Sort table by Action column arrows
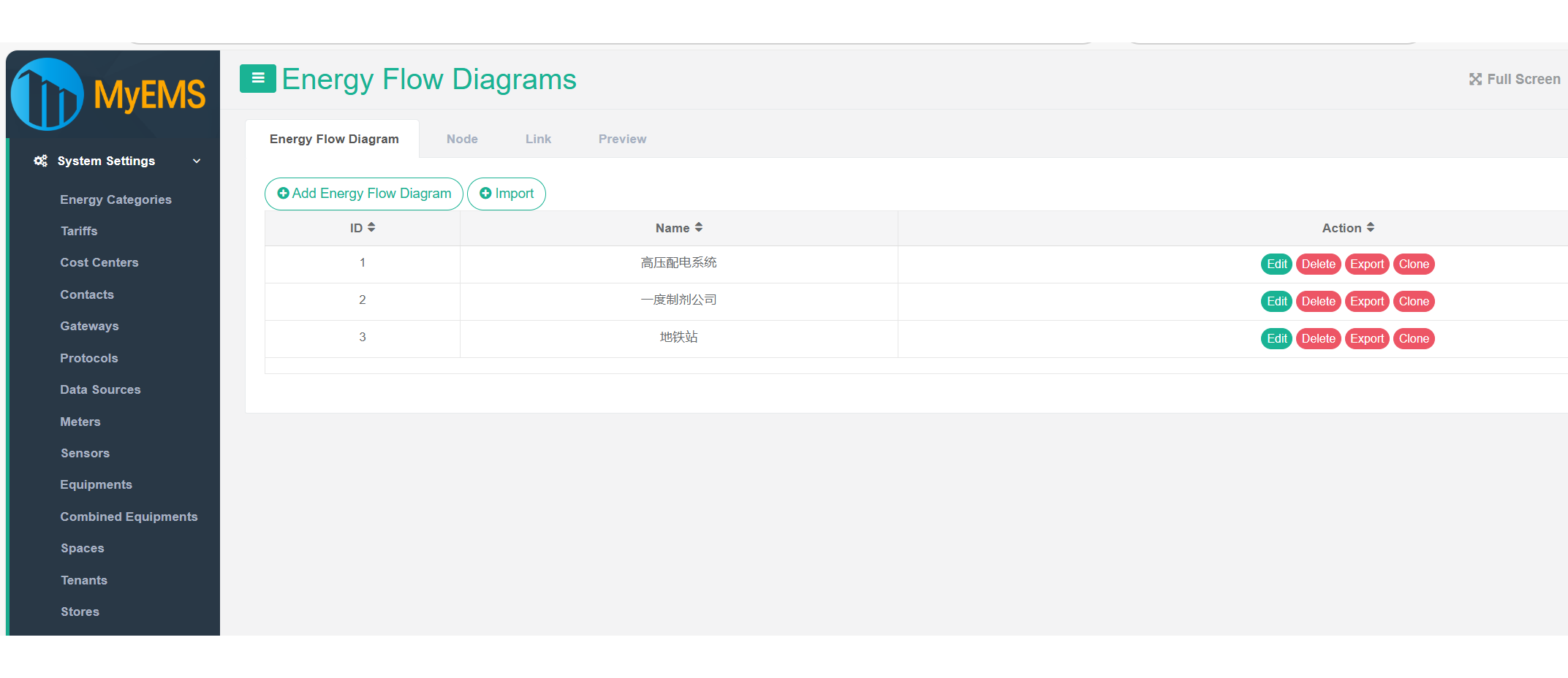This screenshot has height=678, width=1568. coord(1371,228)
